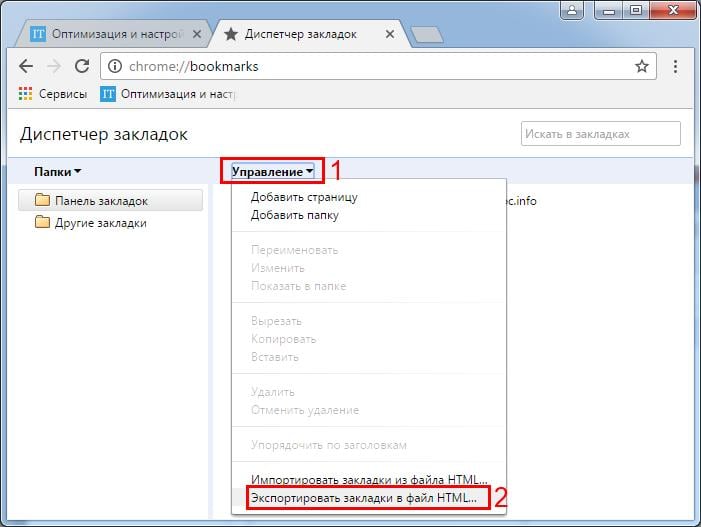This screenshot has height=527, width=701.
Task: Click the Панель закладок folder icon
Action: [42, 200]
